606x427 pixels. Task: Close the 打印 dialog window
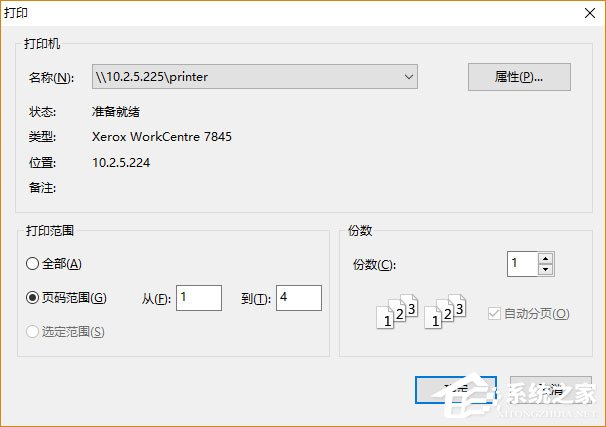[x=590, y=13]
